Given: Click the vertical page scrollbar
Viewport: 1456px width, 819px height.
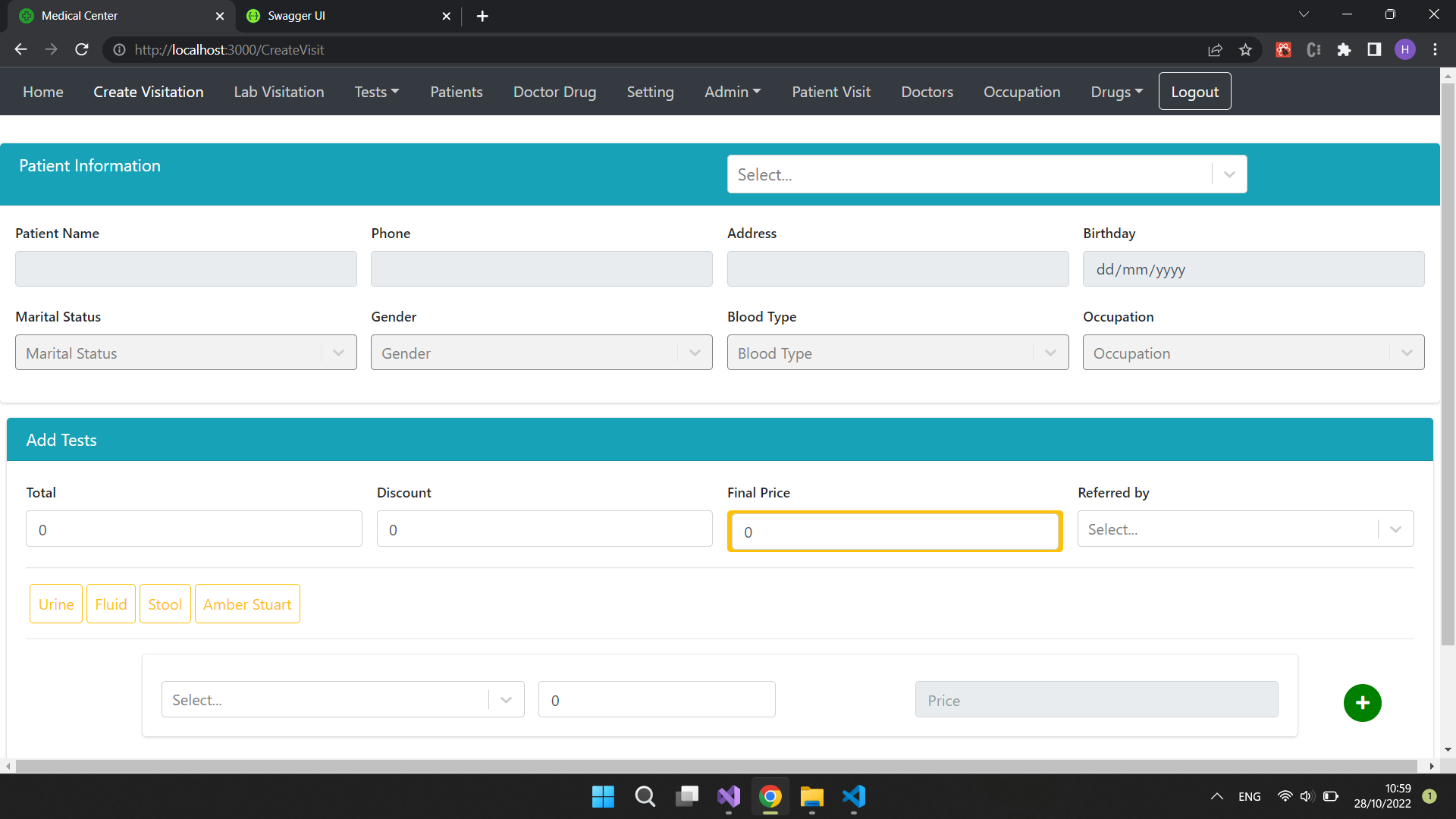Looking at the screenshot, I should coord(1448,364).
